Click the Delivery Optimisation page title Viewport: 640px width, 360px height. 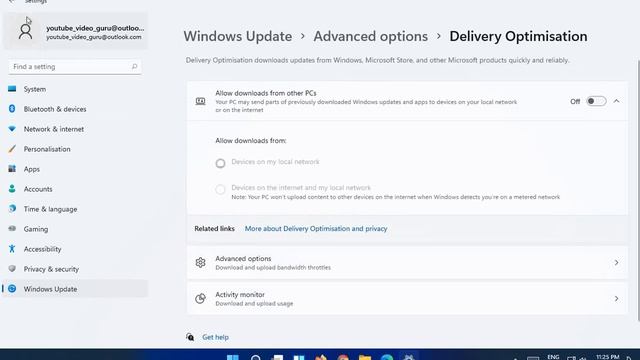518,36
